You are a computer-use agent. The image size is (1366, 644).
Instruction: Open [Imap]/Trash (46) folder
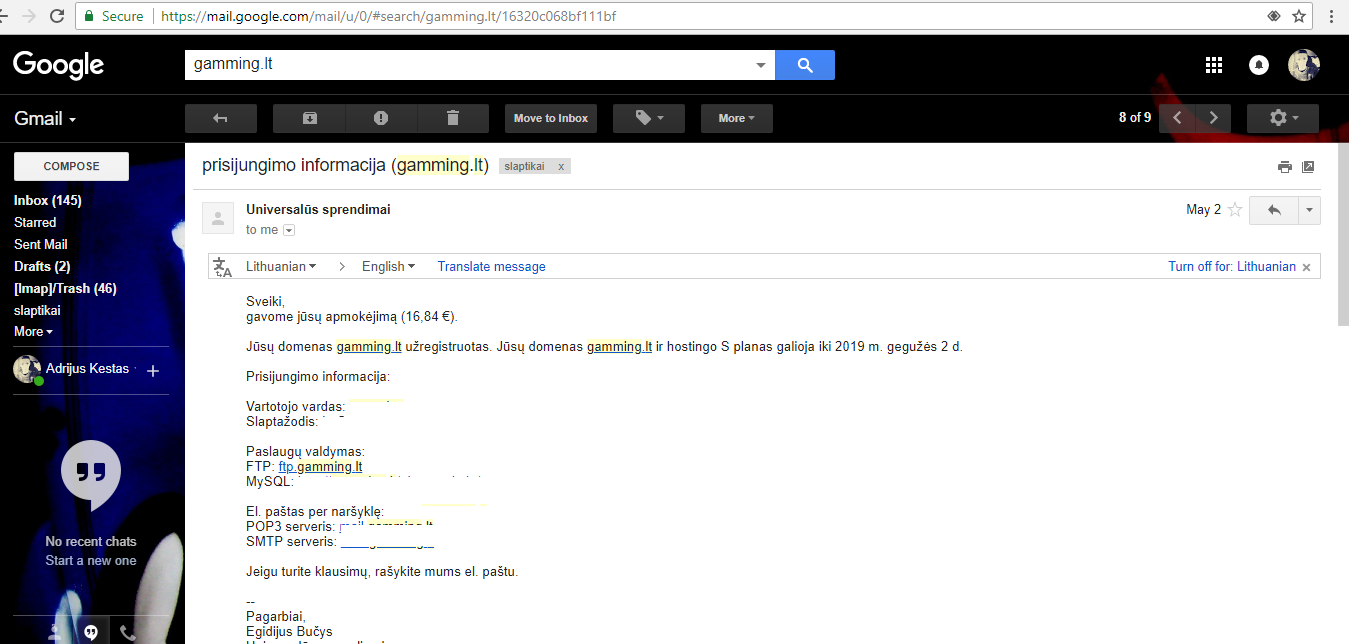(65, 288)
